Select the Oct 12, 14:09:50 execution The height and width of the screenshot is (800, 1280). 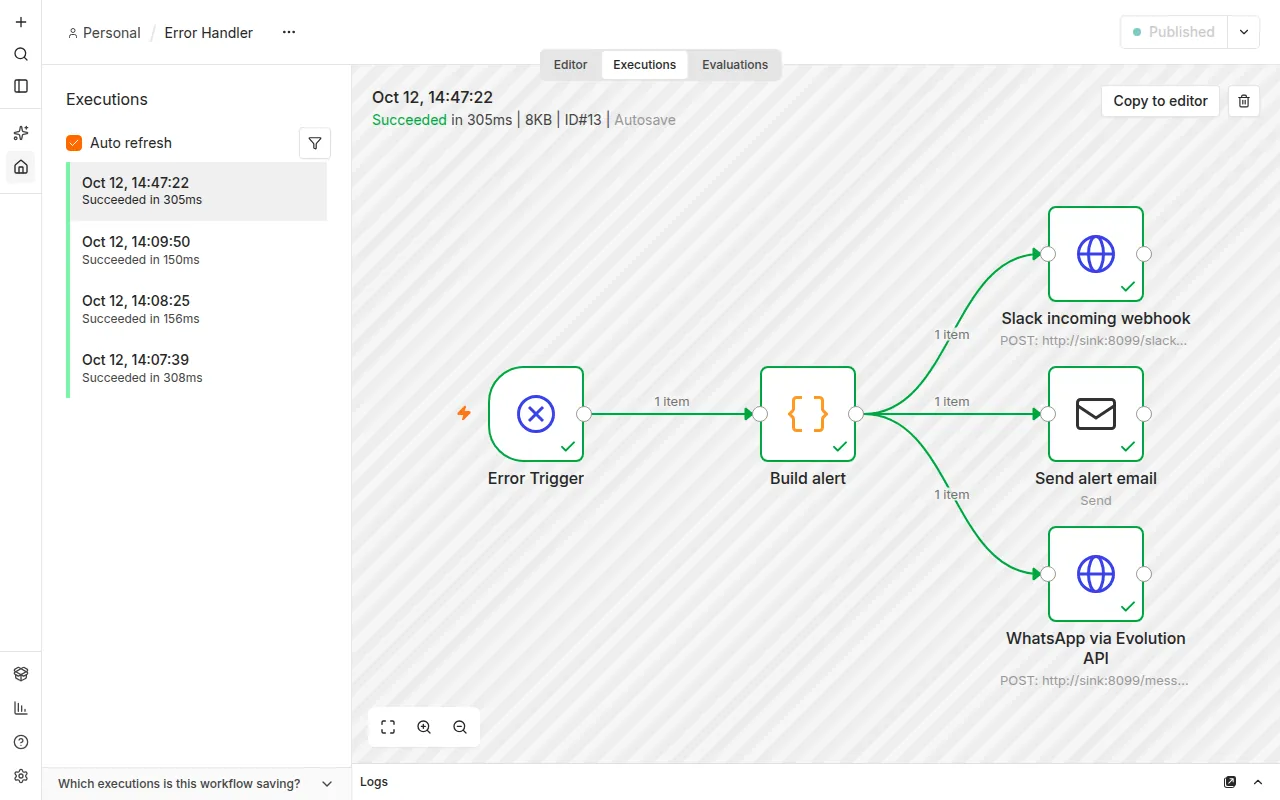click(x=197, y=250)
